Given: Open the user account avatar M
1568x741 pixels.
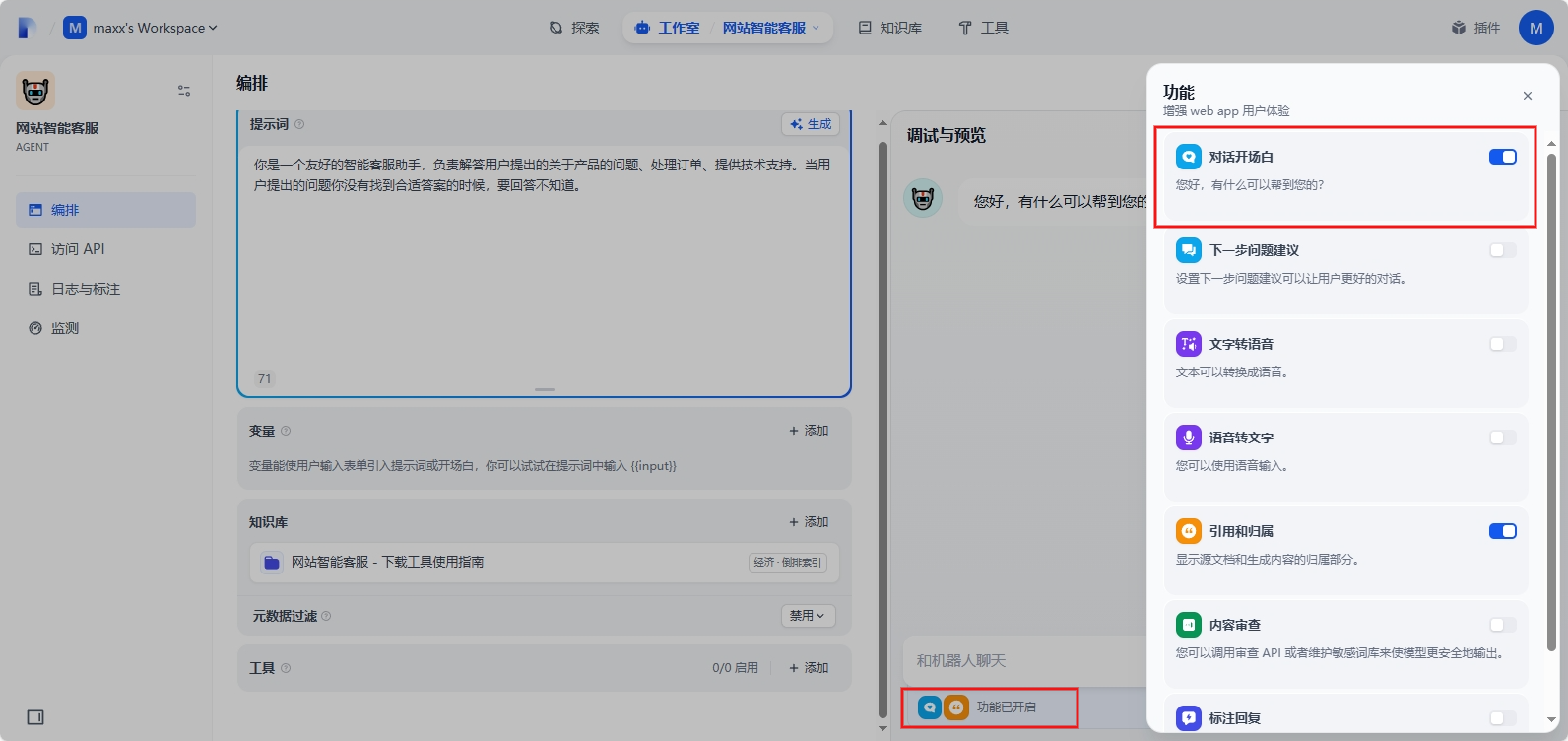Looking at the screenshot, I should click(x=1536, y=28).
